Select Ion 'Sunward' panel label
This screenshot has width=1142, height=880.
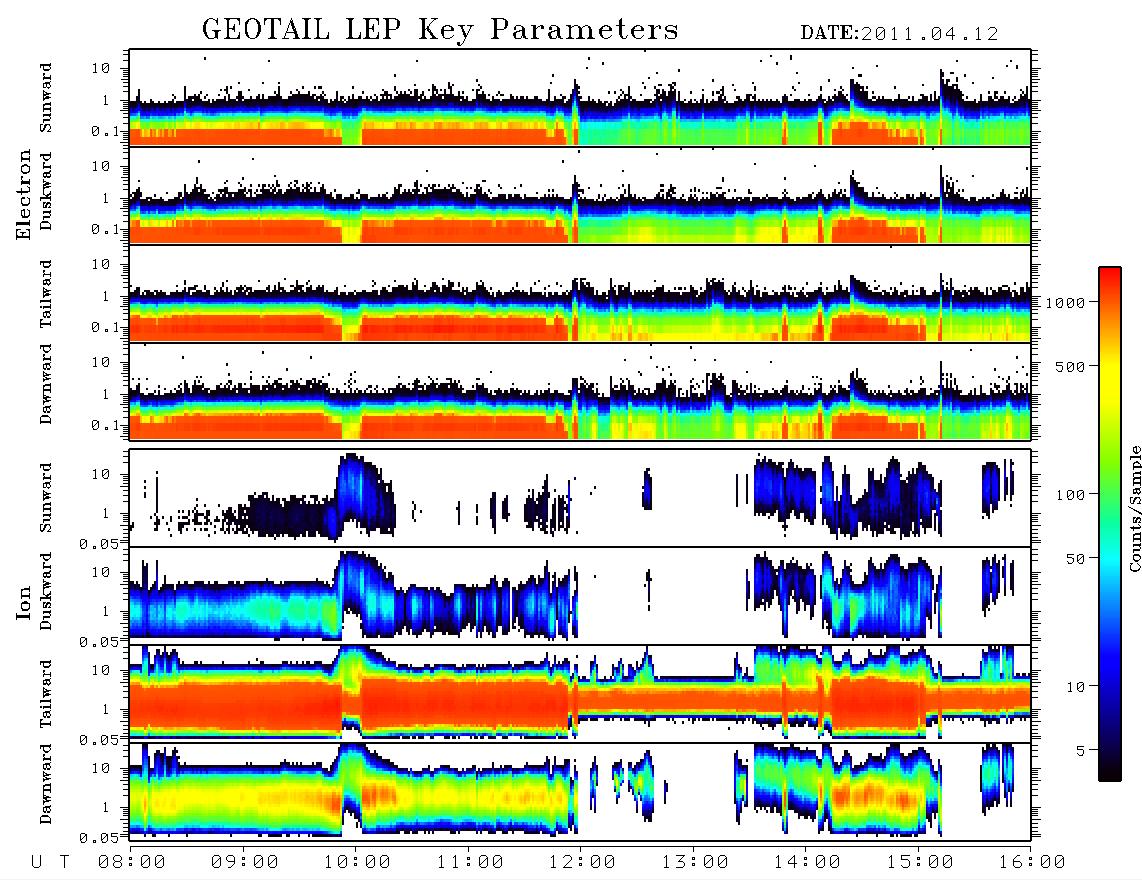pos(46,498)
